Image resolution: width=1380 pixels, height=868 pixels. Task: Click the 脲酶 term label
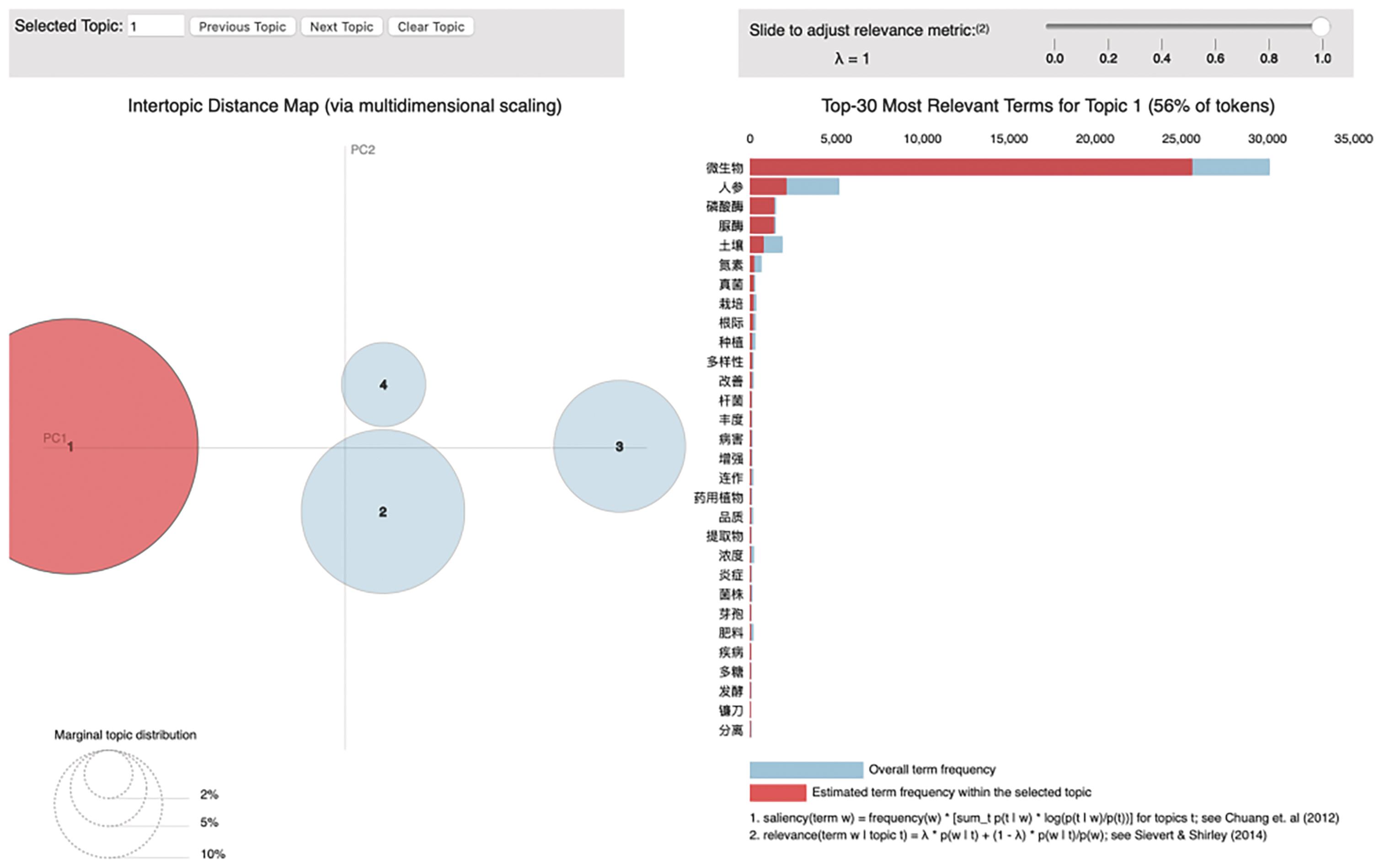pyautogui.click(x=731, y=226)
